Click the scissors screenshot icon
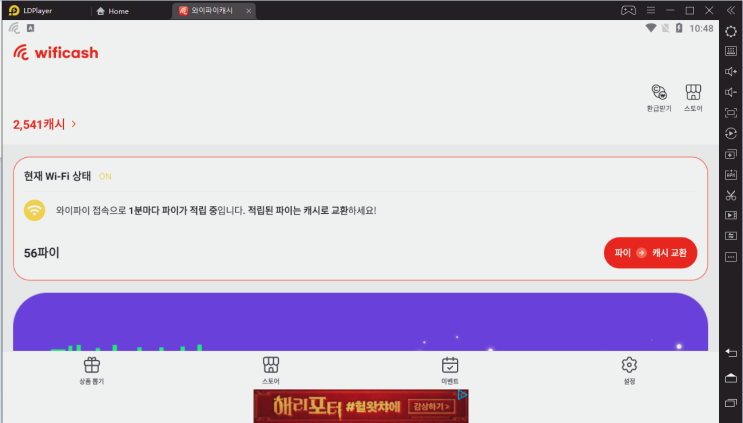 click(731, 195)
